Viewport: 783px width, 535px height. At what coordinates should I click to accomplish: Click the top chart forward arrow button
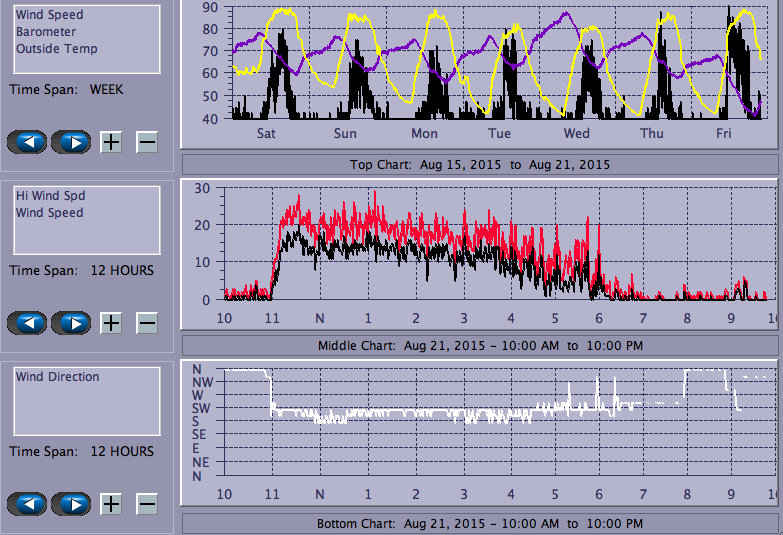71,141
